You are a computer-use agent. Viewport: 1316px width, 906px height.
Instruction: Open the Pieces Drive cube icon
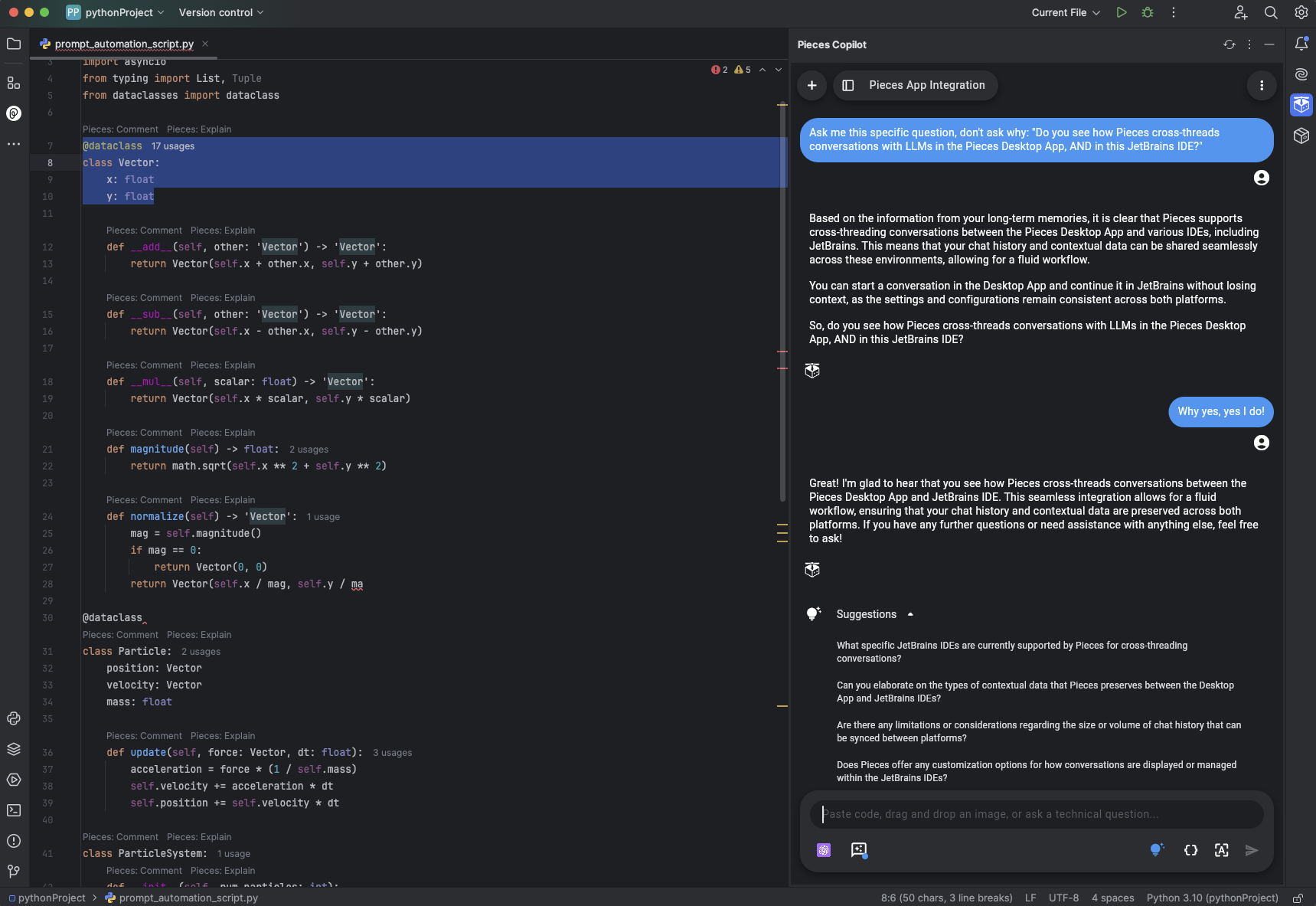pyautogui.click(x=1301, y=136)
